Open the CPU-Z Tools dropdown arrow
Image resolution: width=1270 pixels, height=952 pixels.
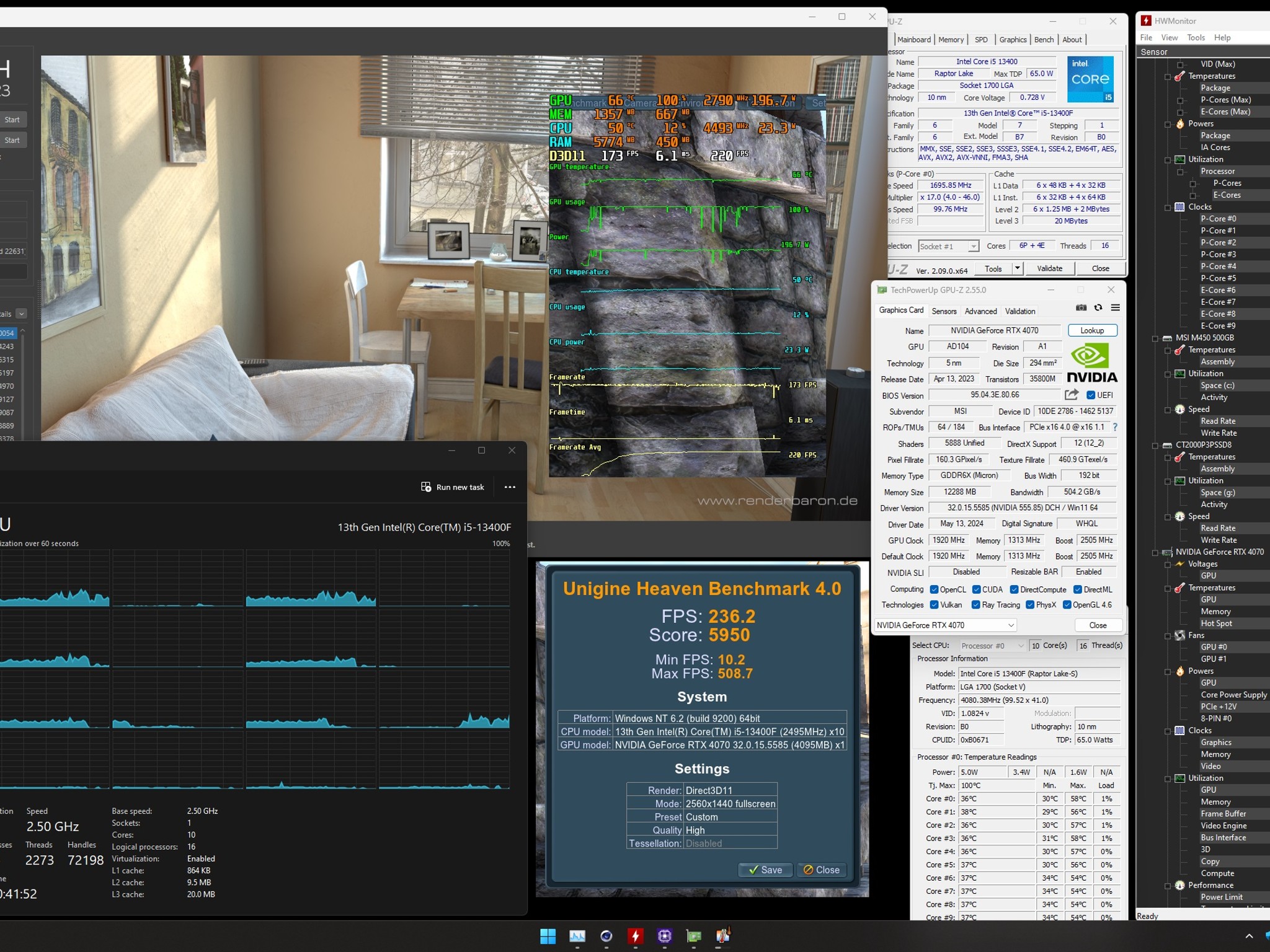1017,268
